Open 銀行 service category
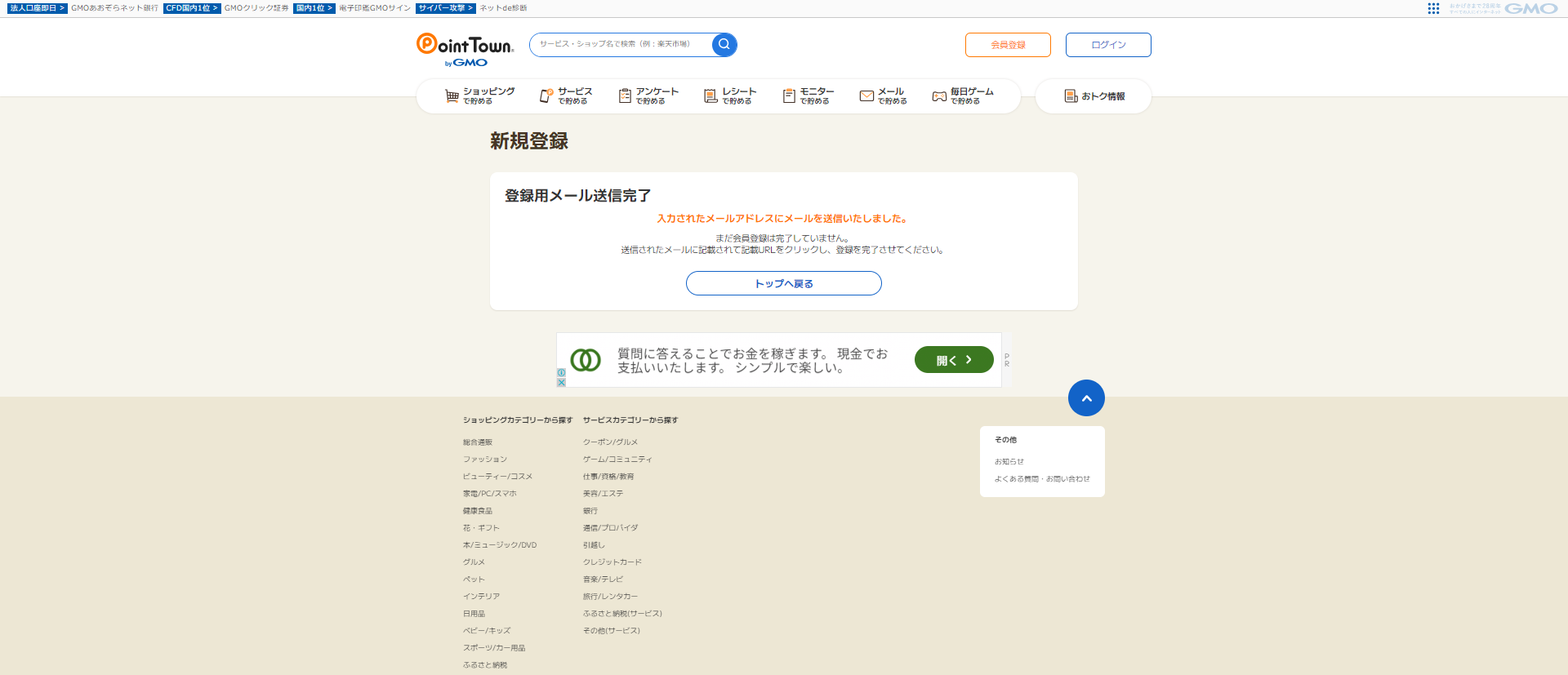Viewport: 1568px width, 675px height. pyautogui.click(x=590, y=511)
